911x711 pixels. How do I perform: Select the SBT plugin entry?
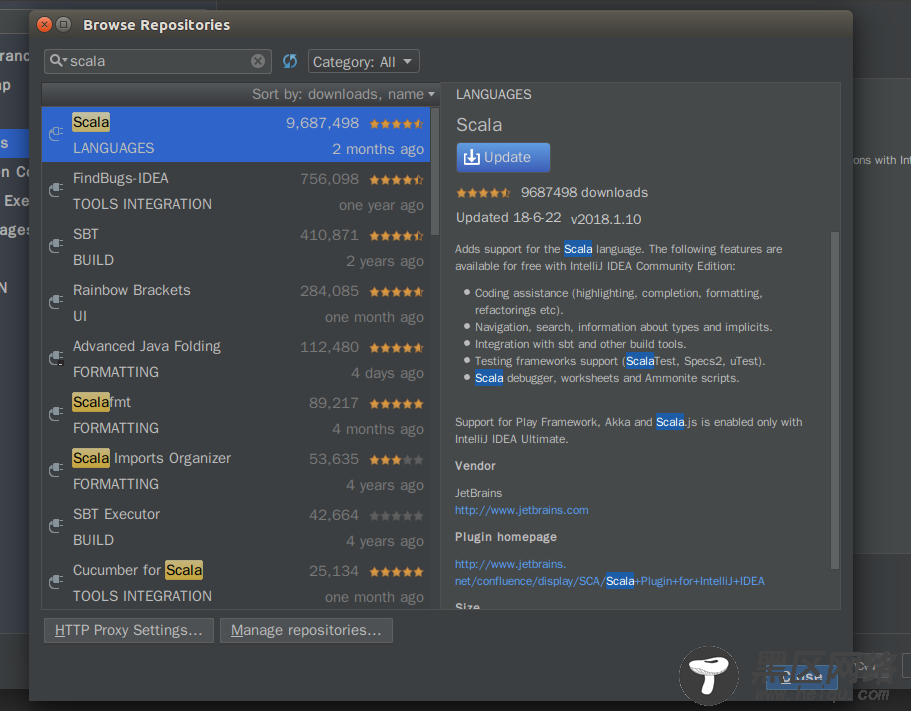click(236, 246)
